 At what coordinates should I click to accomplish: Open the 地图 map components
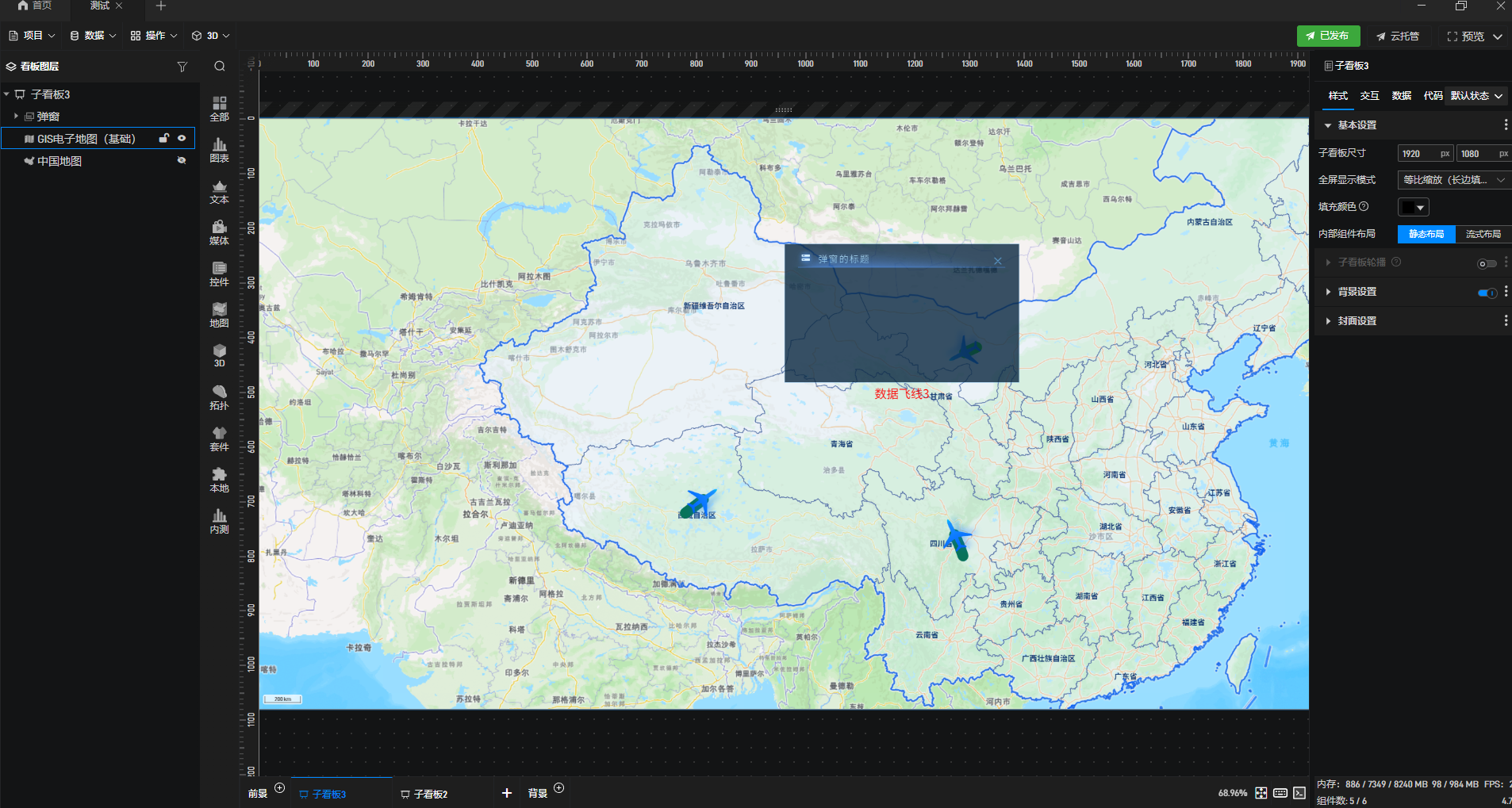[x=220, y=315]
